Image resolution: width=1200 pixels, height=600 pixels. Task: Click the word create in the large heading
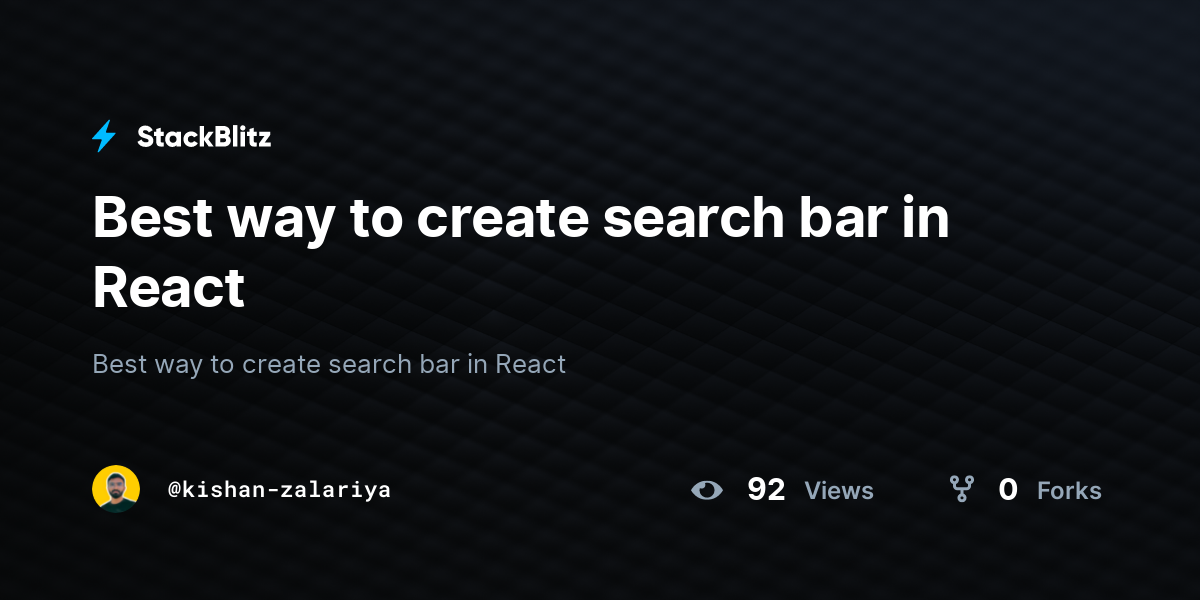click(501, 218)
